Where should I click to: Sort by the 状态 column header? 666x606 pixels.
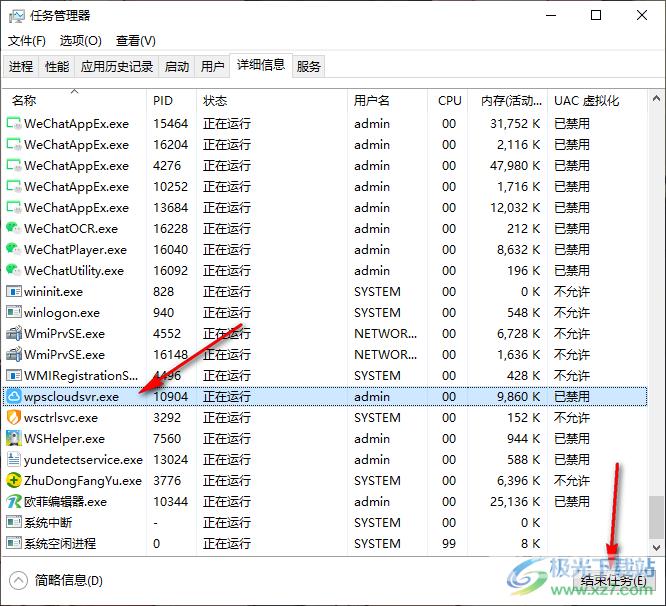(272, 101)
